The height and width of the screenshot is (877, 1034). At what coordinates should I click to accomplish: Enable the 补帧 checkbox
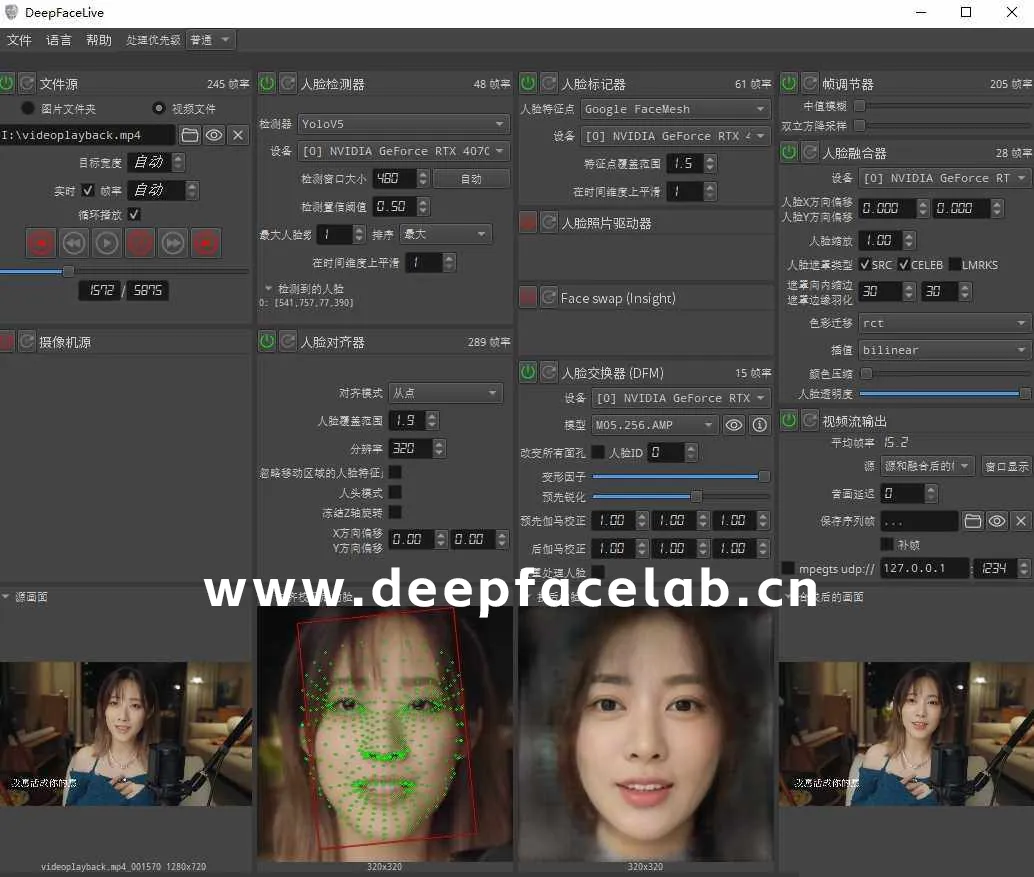887,544
